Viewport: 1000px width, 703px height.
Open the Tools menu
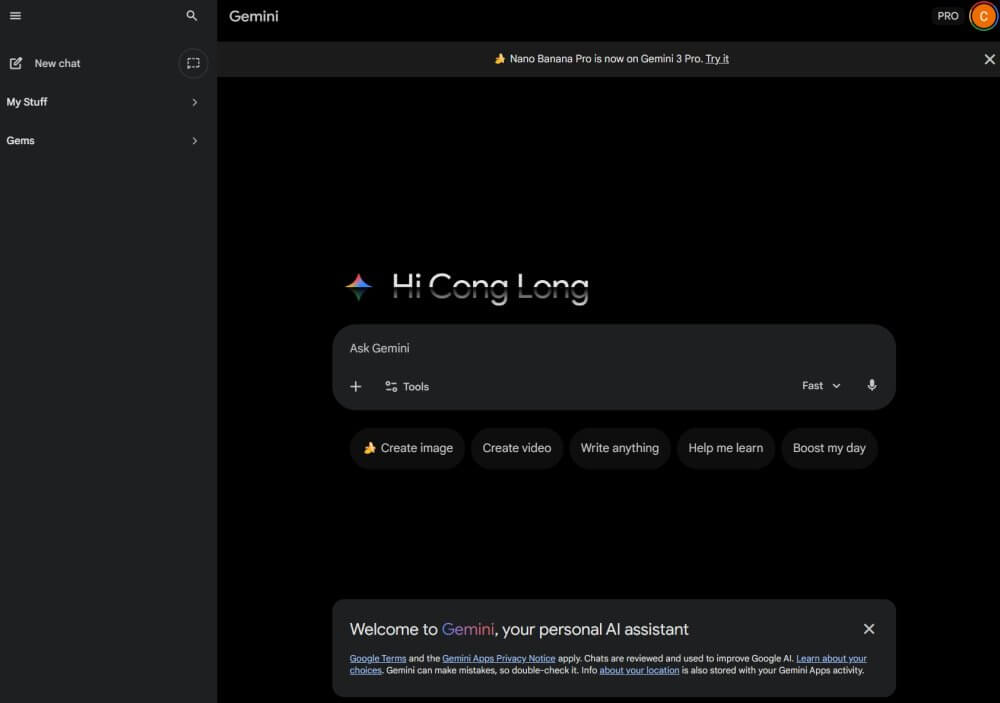pyautogui.click(x=407, y=387)
